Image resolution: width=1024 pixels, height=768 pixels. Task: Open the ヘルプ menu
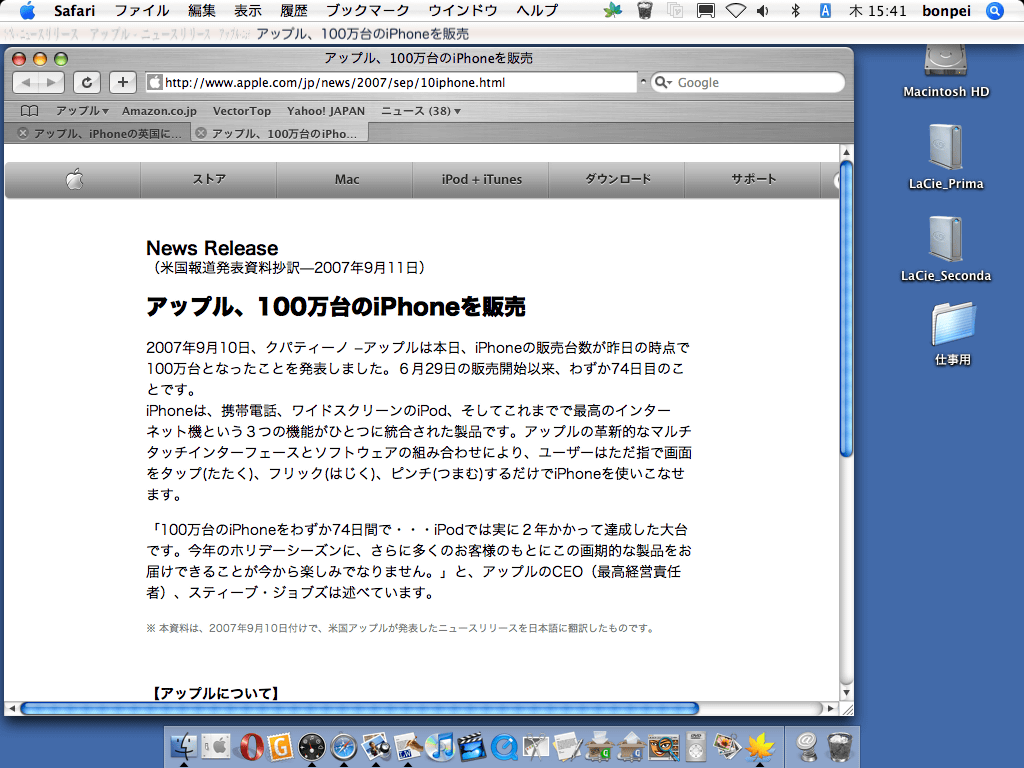537,10
